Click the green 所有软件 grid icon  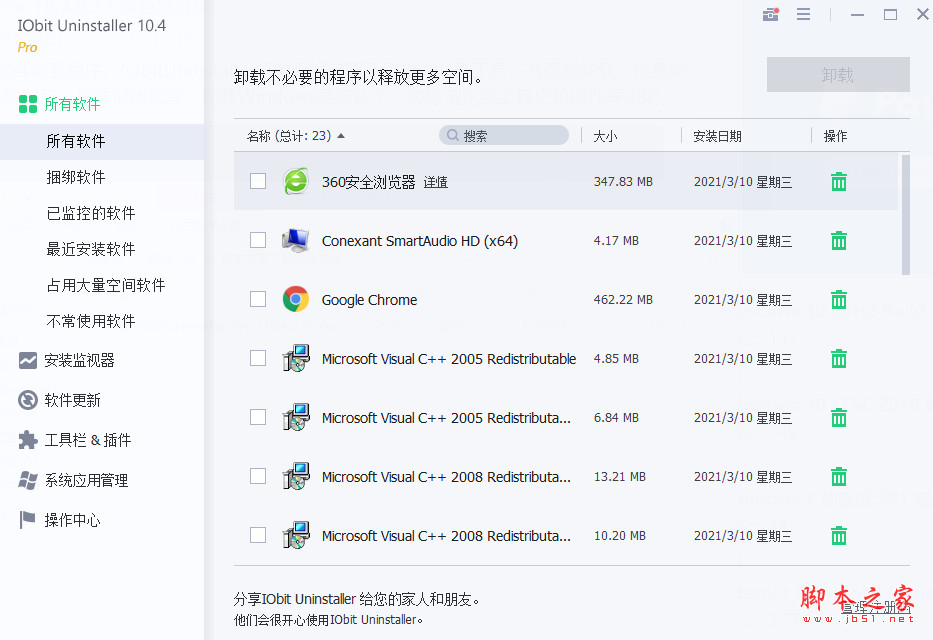tap(28, 104)
